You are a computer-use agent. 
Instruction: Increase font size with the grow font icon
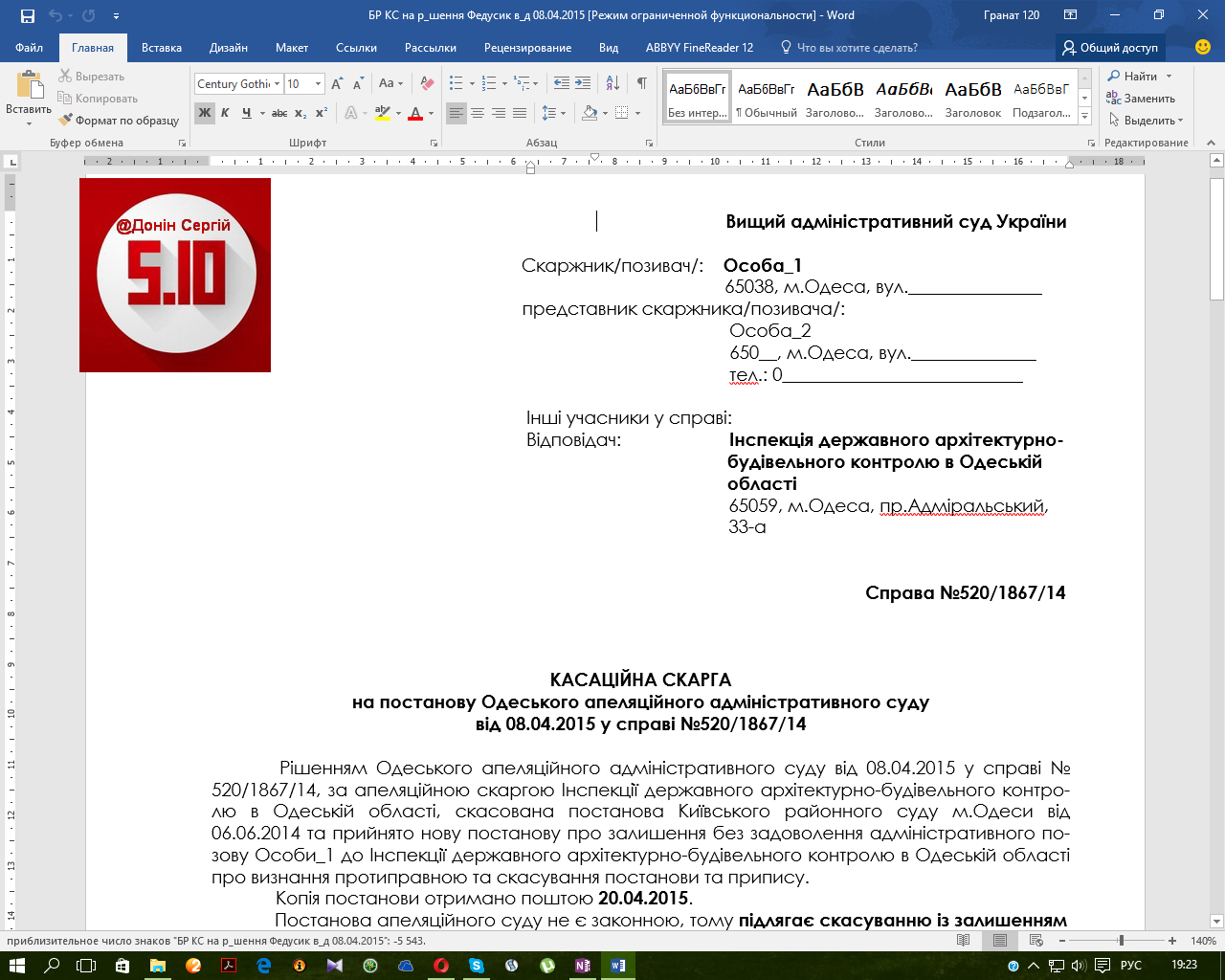[337, 84]
